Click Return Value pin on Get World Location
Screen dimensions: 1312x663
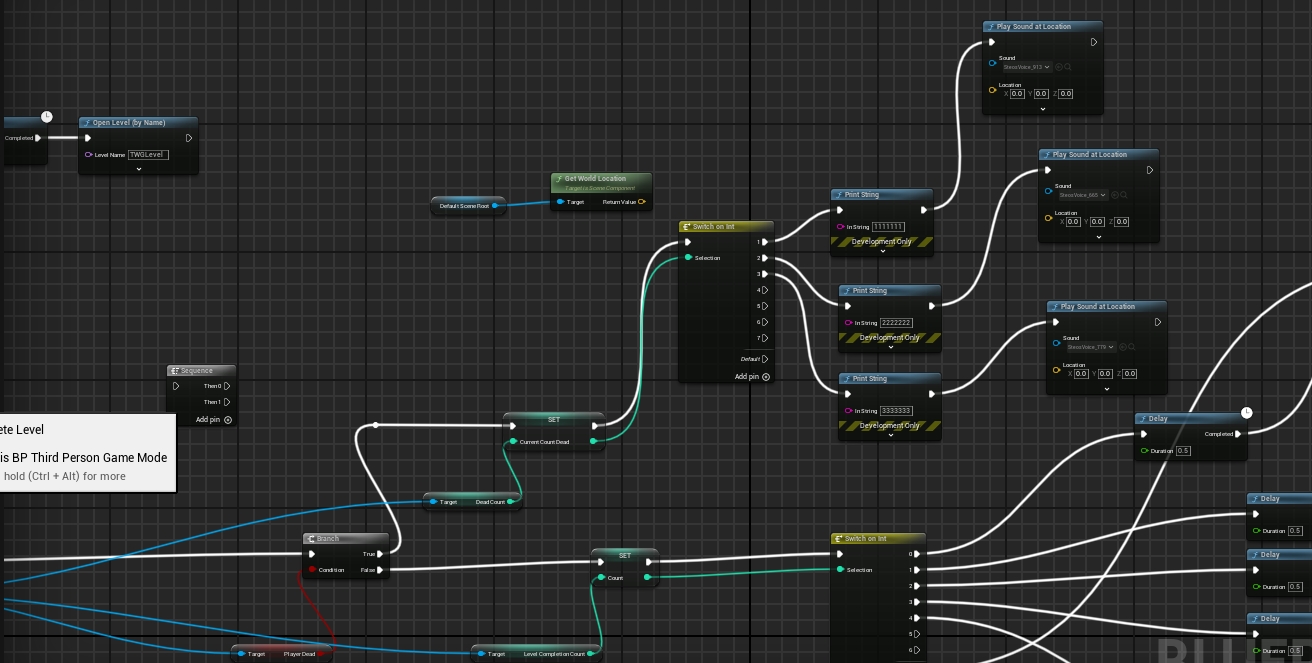642,202
